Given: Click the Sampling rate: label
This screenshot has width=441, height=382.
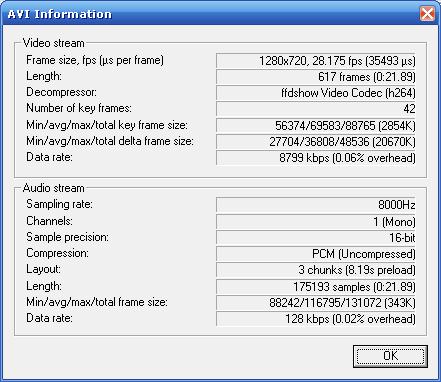Looking at the screenshot, I should click(x=59, y=204).
